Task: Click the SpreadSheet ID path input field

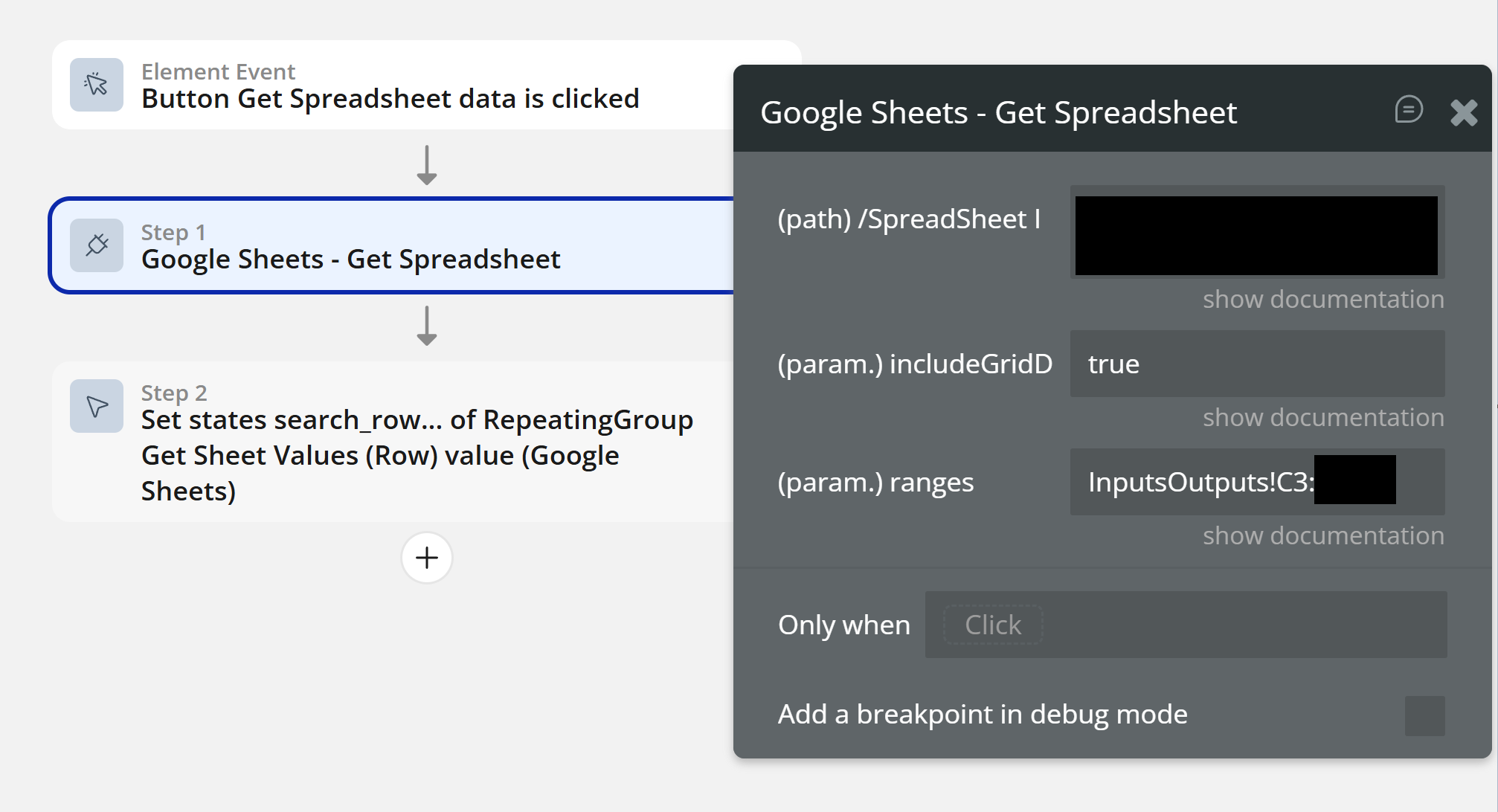Action: [x=1256, y=235]
